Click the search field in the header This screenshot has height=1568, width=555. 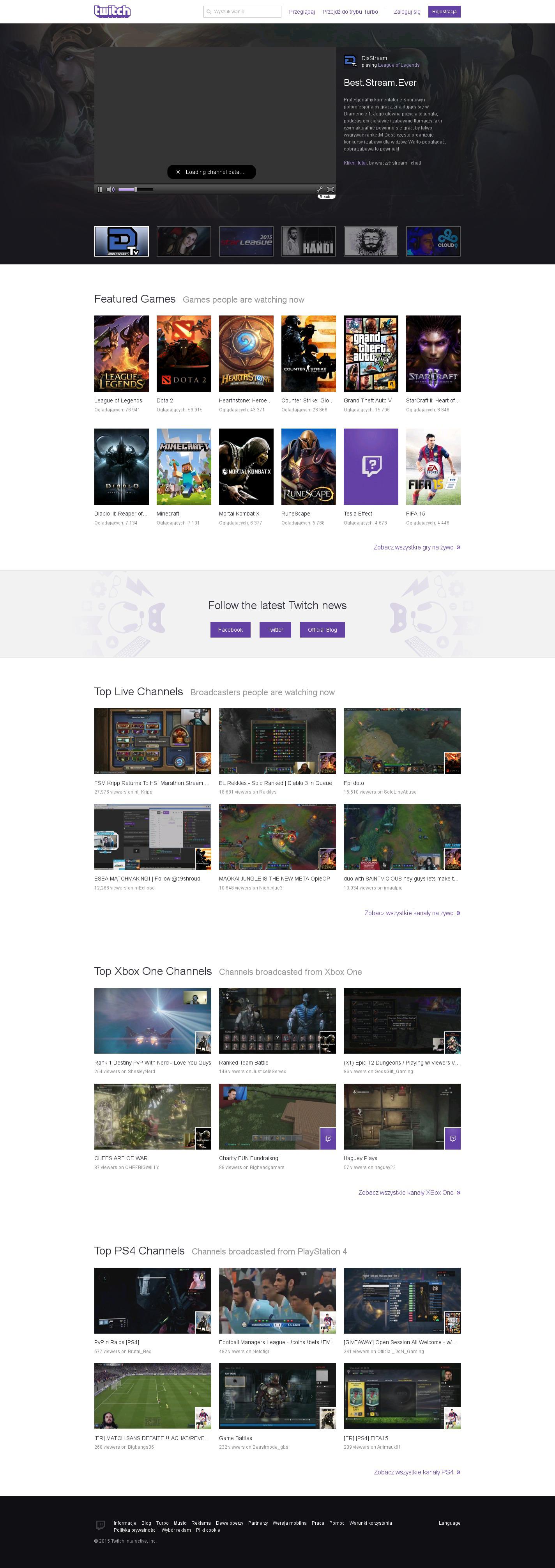pyautogui.click(x=242, y=12)
